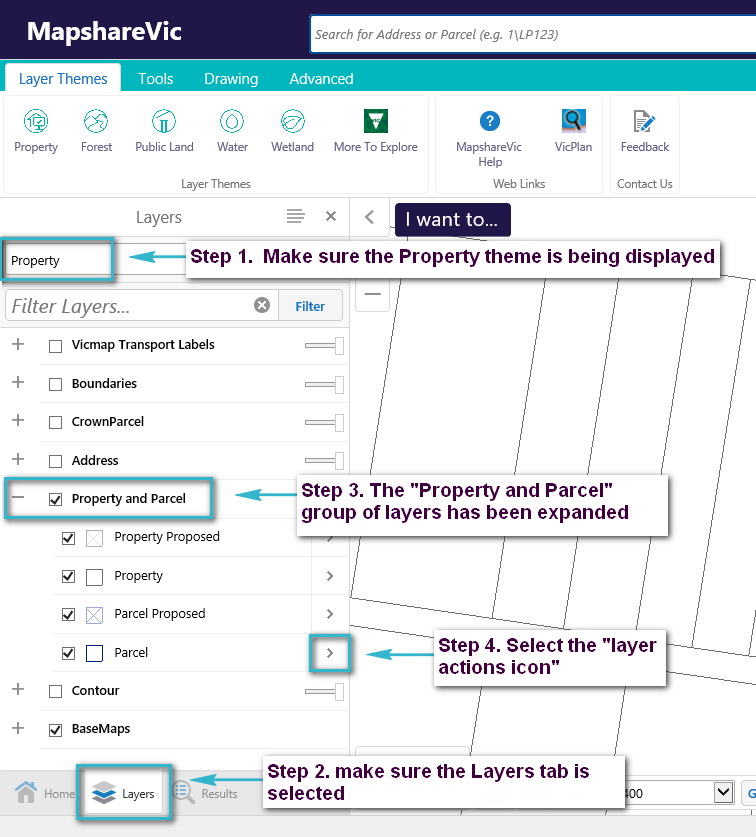This screenshot has height=837, width=756.
Task: Click the Property theme name box
Action: tap(58, 260)
